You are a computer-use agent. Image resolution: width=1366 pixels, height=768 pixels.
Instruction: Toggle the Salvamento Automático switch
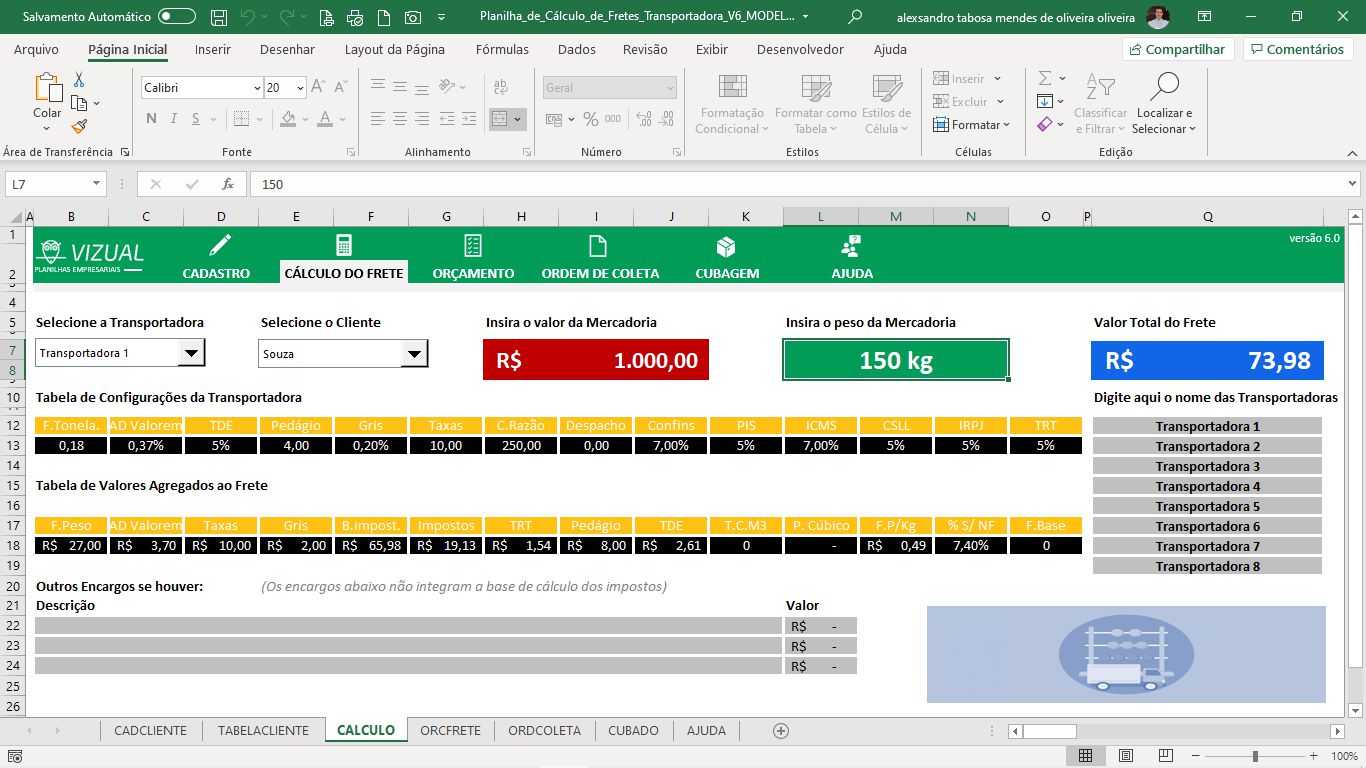coord(177,16)
